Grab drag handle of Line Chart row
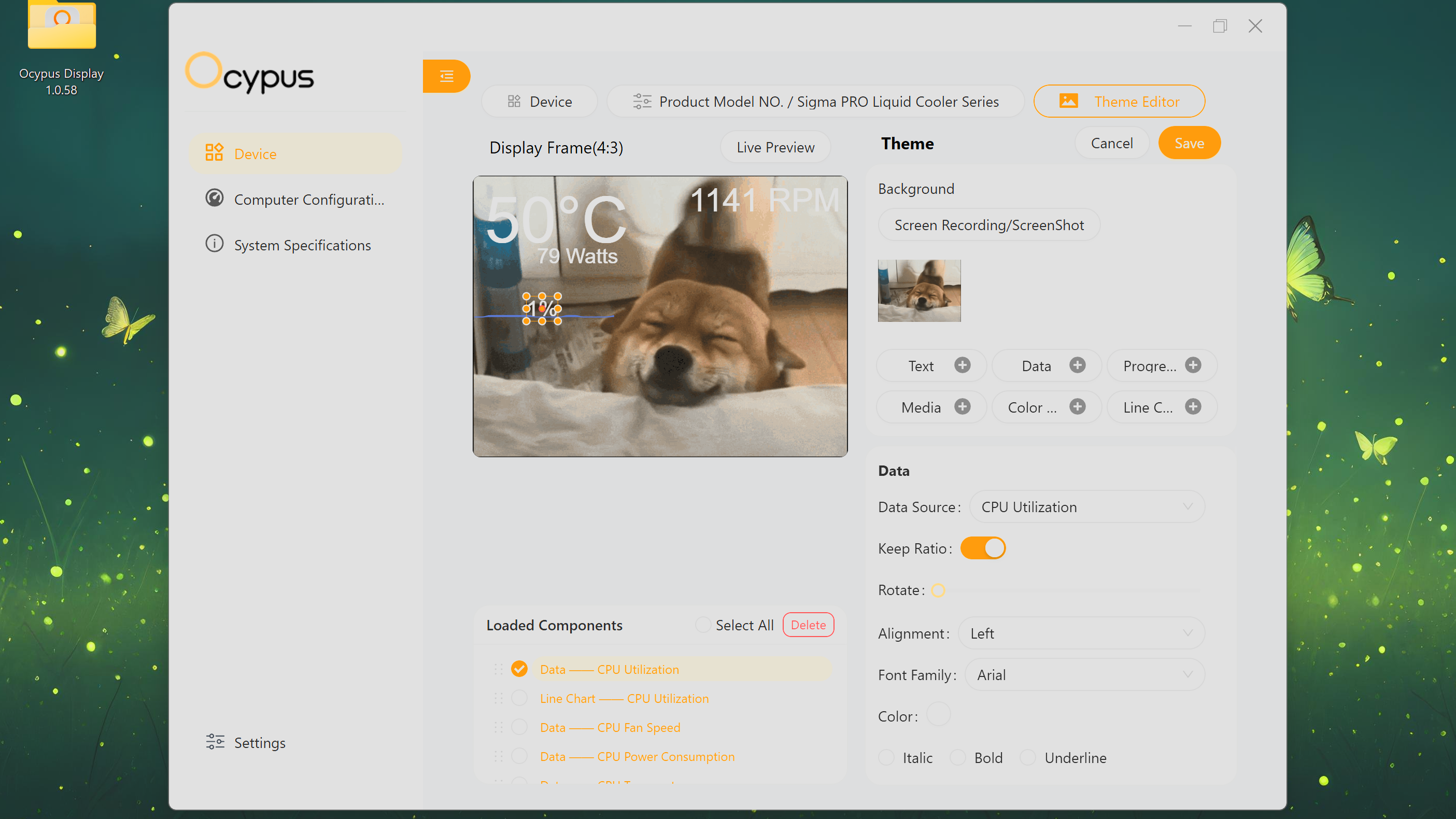Viewport: 1456px width, 819px height. click(499, 699)
